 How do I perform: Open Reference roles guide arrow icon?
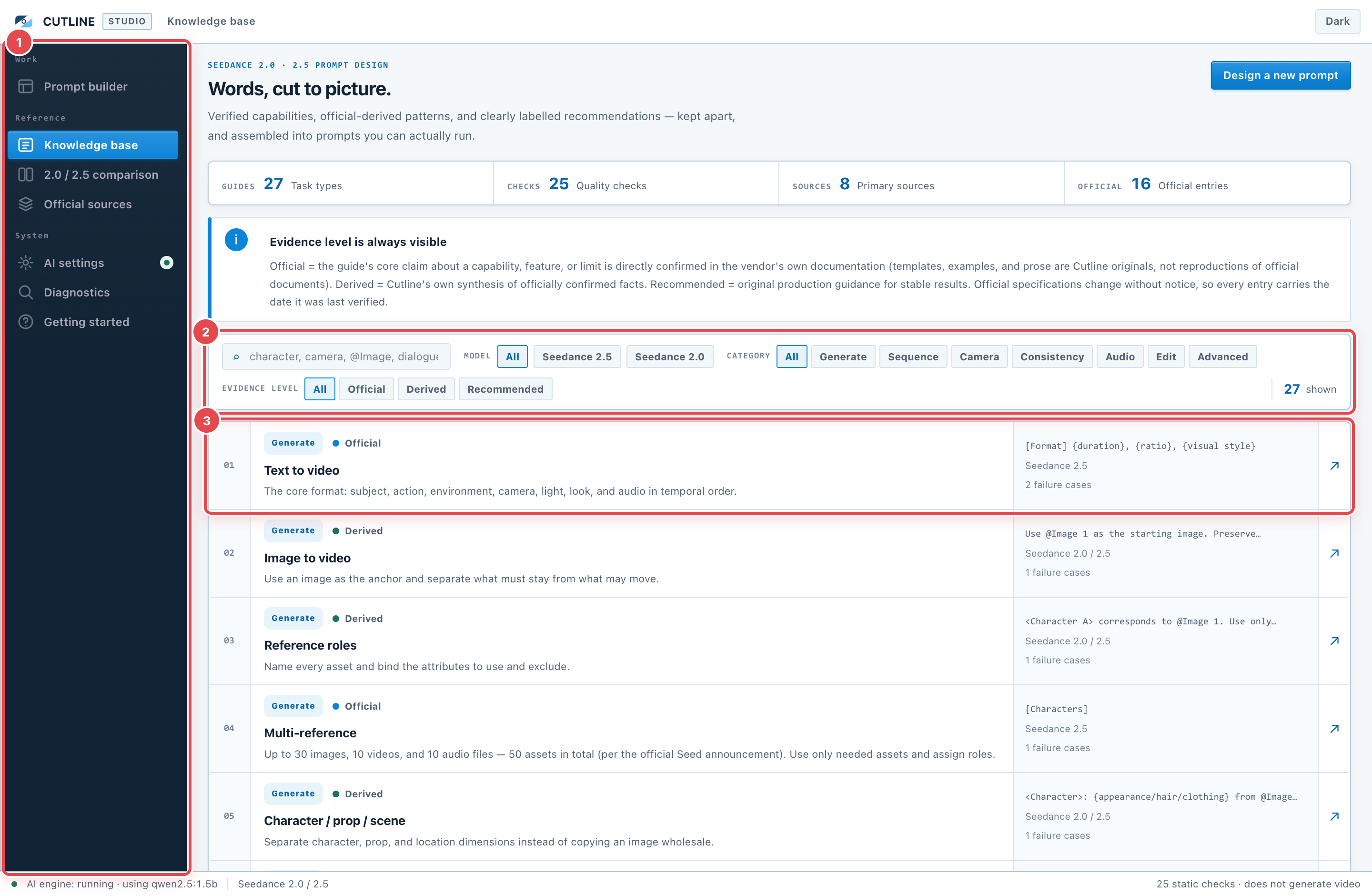[x=1334, y=641]
